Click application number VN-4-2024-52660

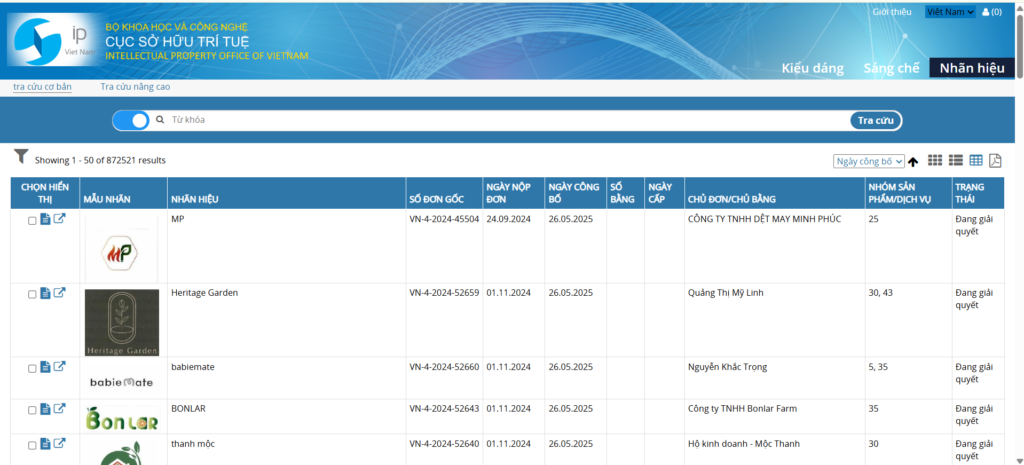coord(444,367)
